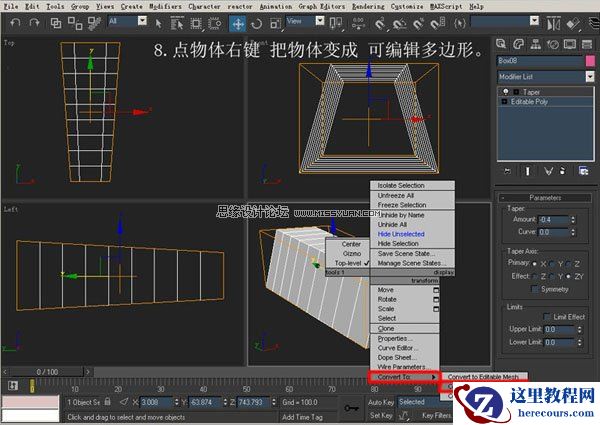This screenshot has height=425, width=600.
Task: Click the Mirror tool icon
Action: tap(553, 24)
